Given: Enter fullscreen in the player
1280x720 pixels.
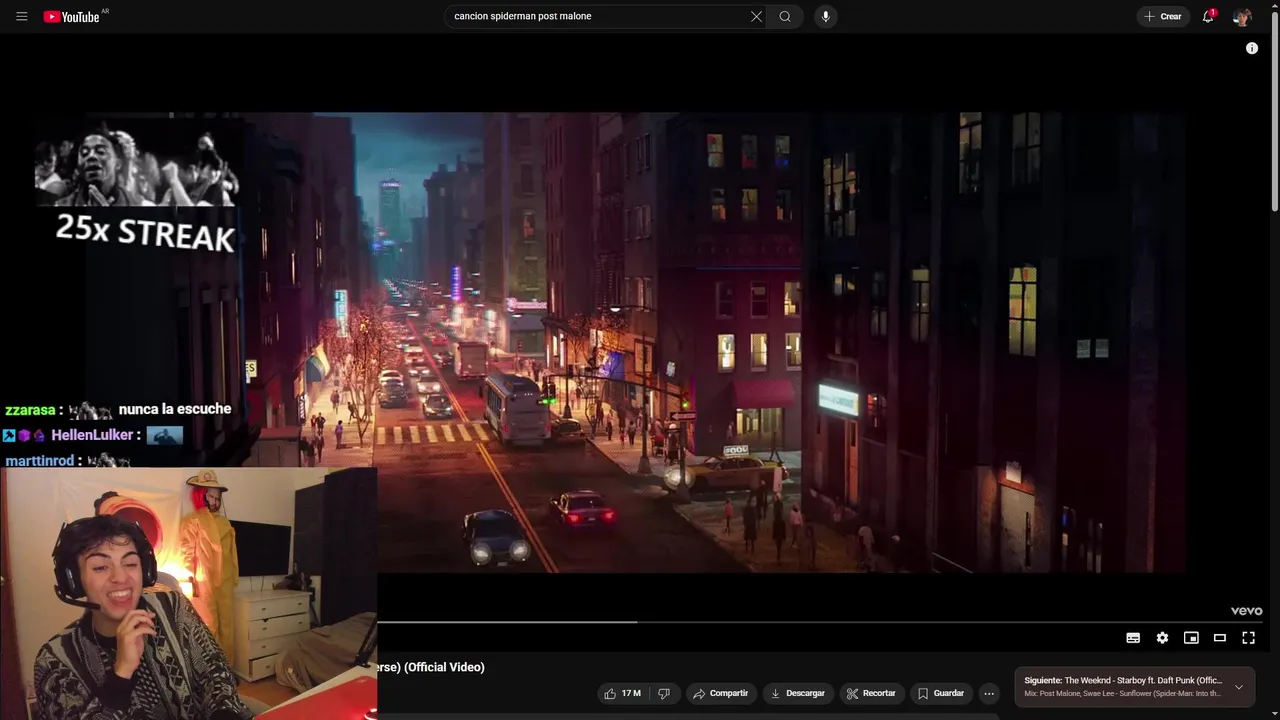Looking at the screenshot, I should click(1248, 638).
